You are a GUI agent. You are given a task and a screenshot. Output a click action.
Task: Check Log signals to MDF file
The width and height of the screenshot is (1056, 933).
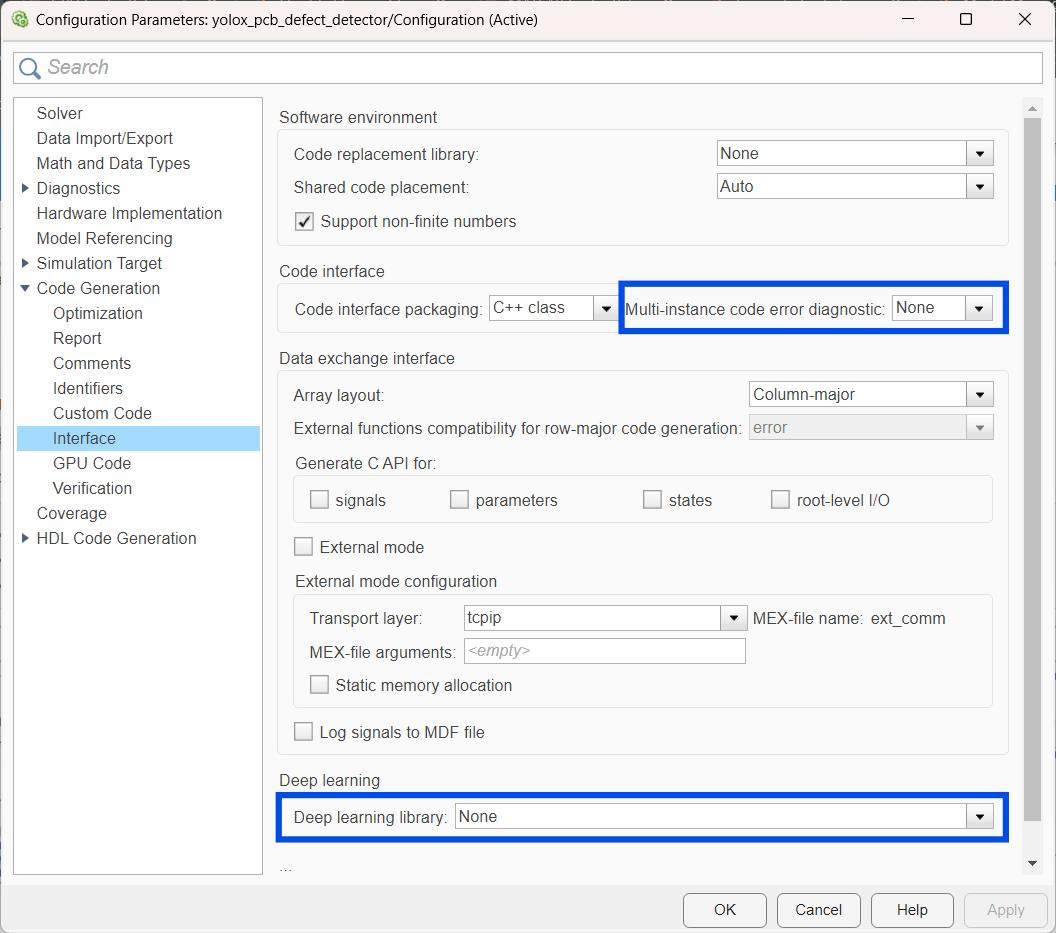(x=304, y=732)
